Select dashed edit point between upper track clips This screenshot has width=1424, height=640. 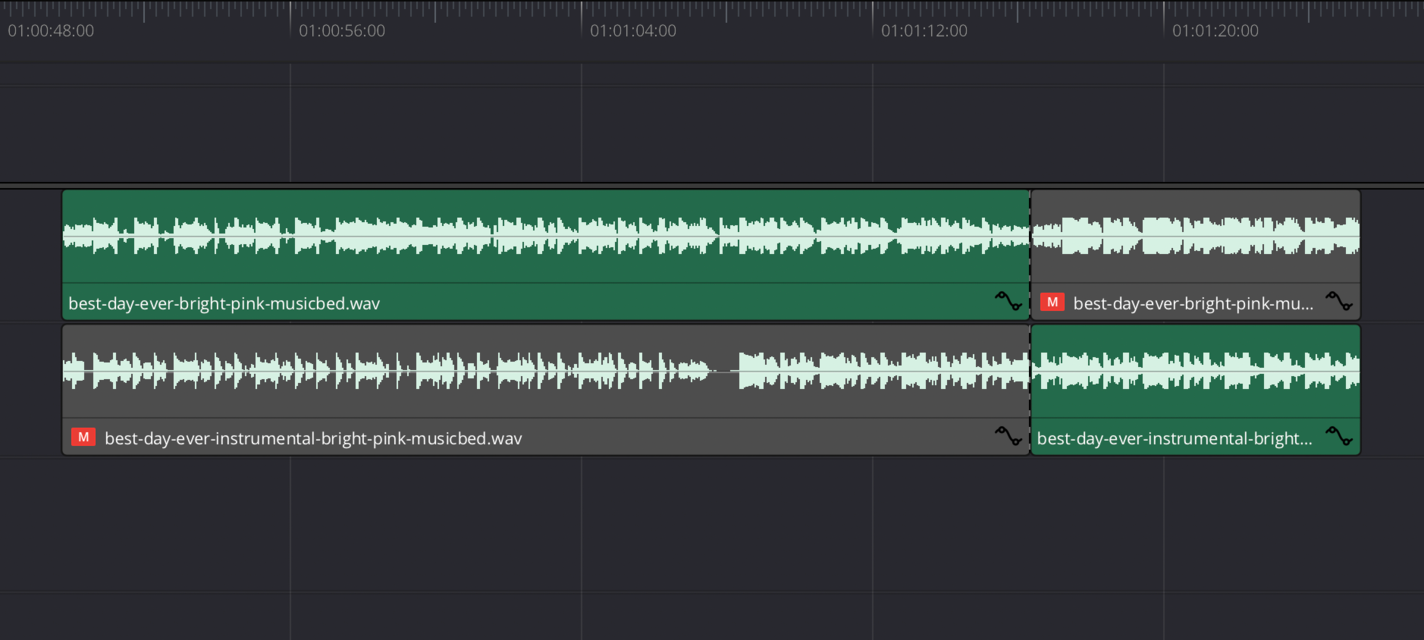click(1030, 255)
